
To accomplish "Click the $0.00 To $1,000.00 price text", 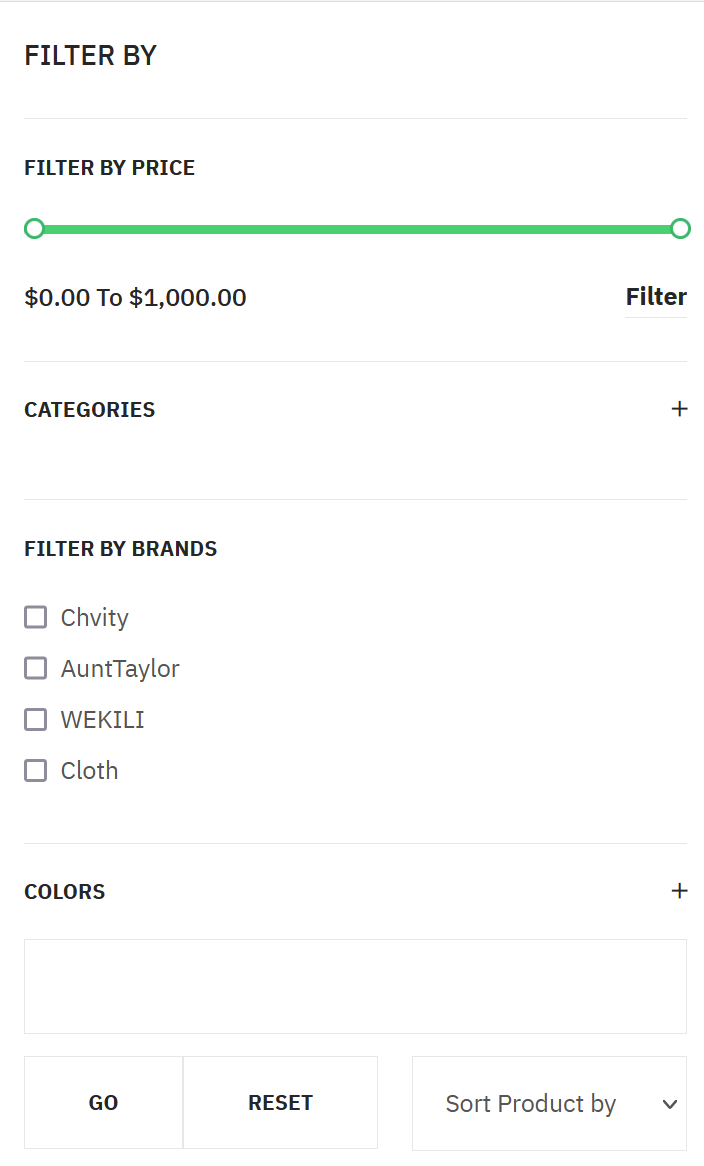I will click(135, 298).
